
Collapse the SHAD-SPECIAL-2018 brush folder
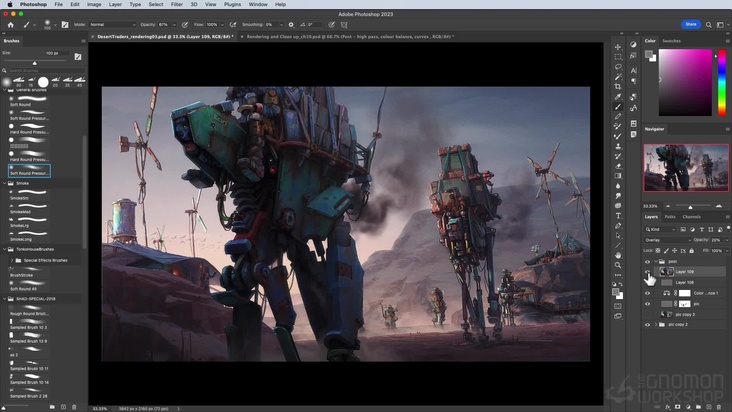tap(5, 299)
